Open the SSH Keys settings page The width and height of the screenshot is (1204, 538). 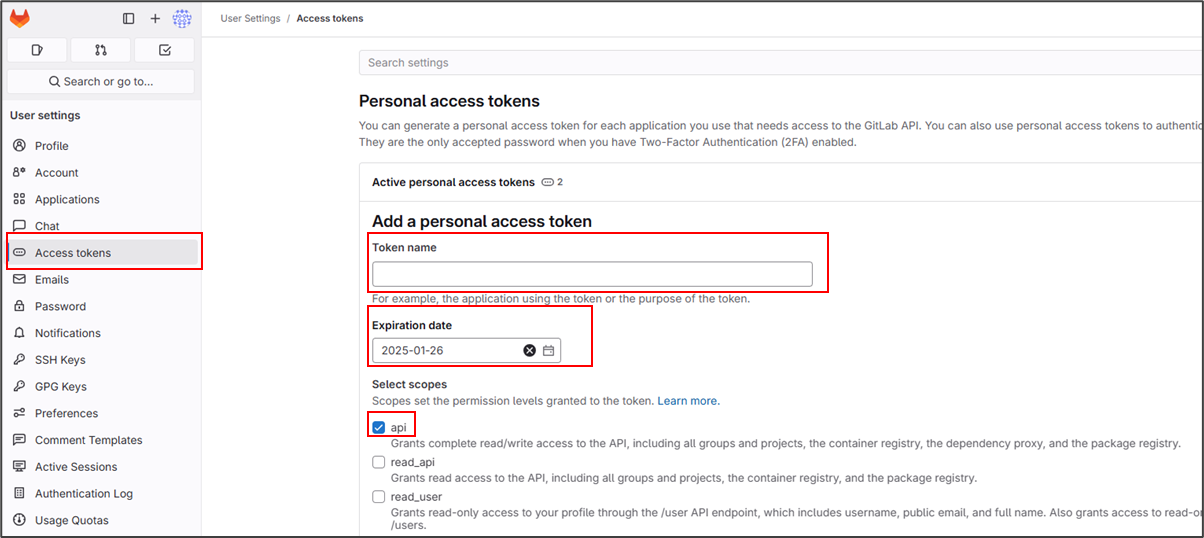60,360
